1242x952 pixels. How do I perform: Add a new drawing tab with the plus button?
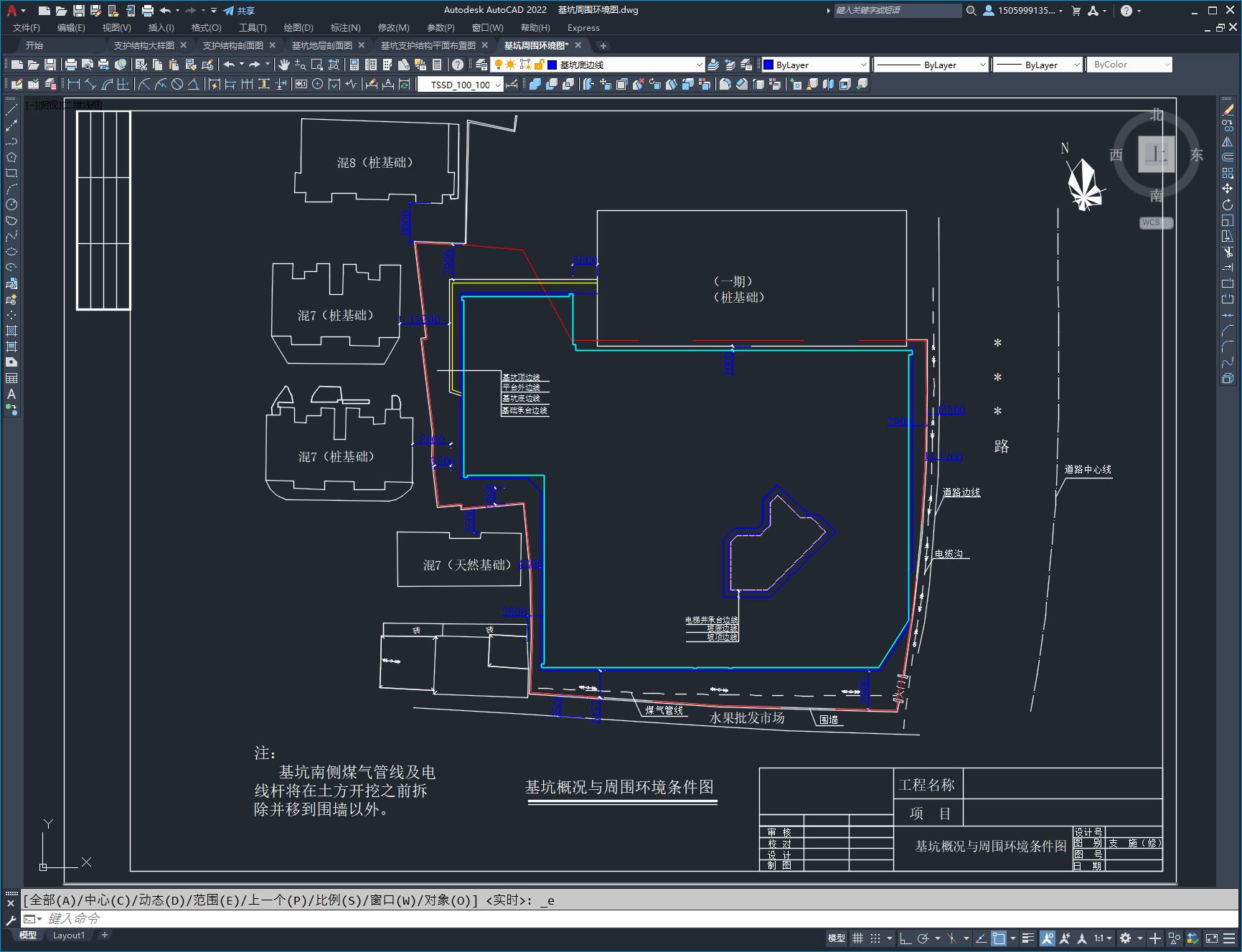click(603, 45)
